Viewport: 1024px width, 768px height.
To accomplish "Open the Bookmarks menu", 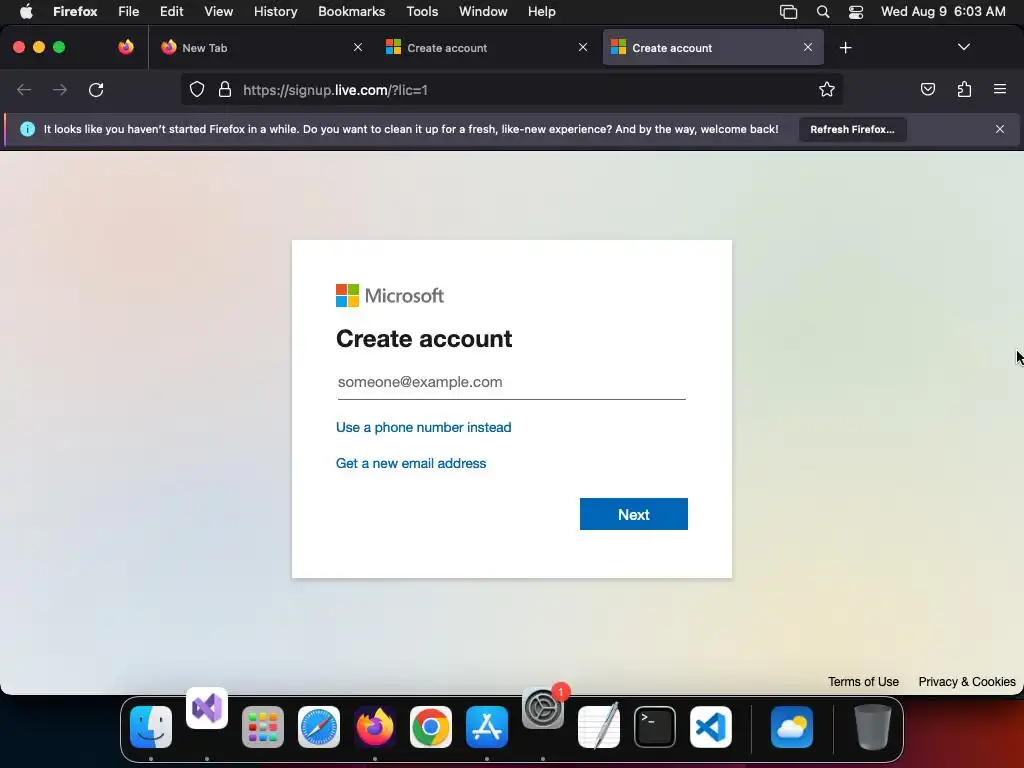I will pyautogui.click(x=351, y=11).
